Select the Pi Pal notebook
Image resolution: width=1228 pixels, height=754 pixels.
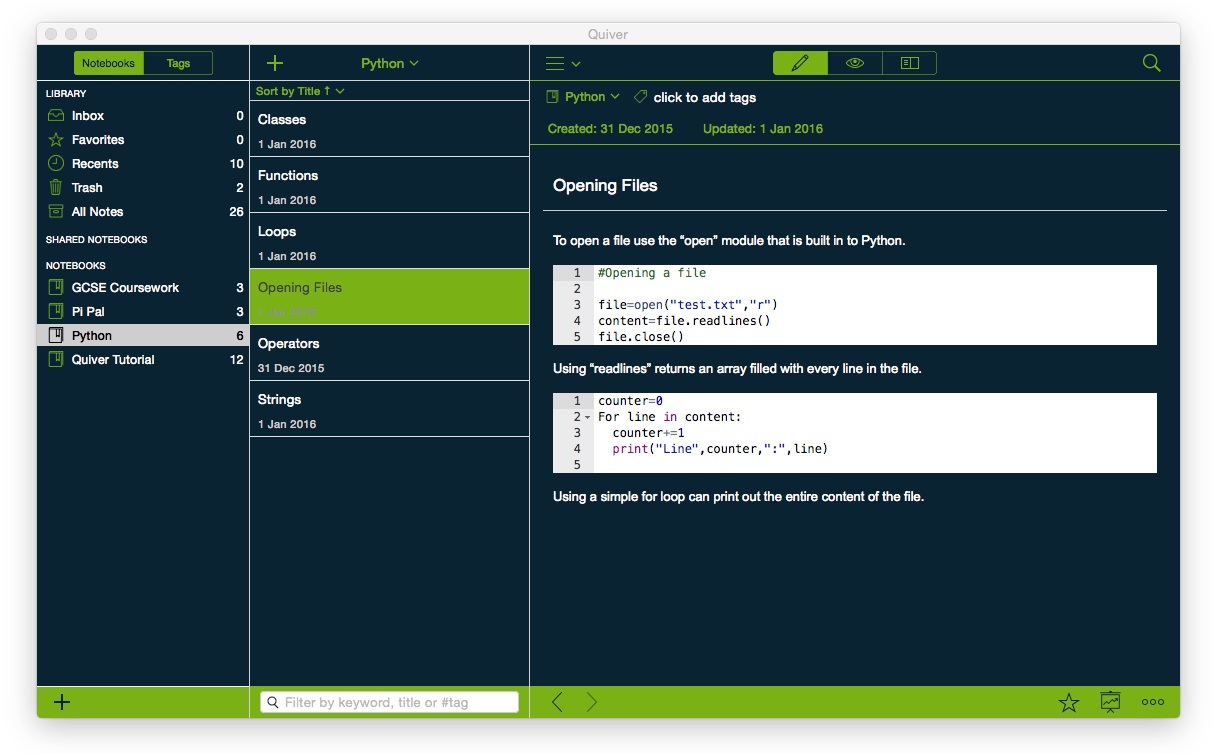pos(143,312)
